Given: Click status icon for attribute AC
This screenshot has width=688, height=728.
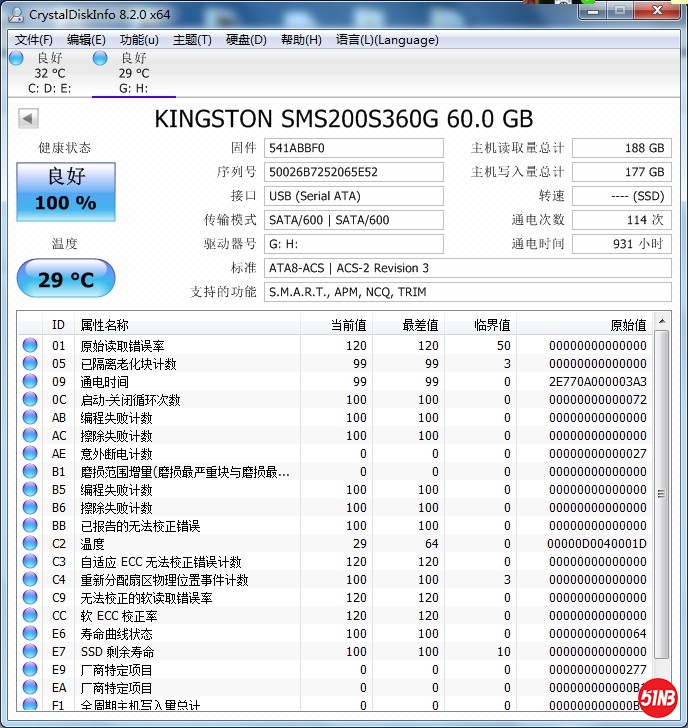Looking at the screenshot, I should [x=30, y=435].
